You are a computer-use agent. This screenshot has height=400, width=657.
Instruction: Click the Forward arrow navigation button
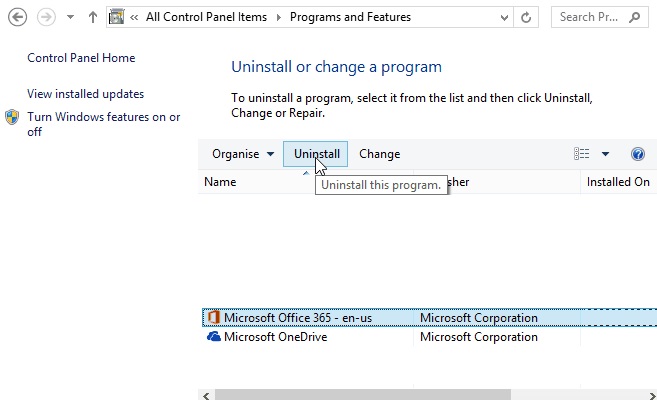(46, 18)
